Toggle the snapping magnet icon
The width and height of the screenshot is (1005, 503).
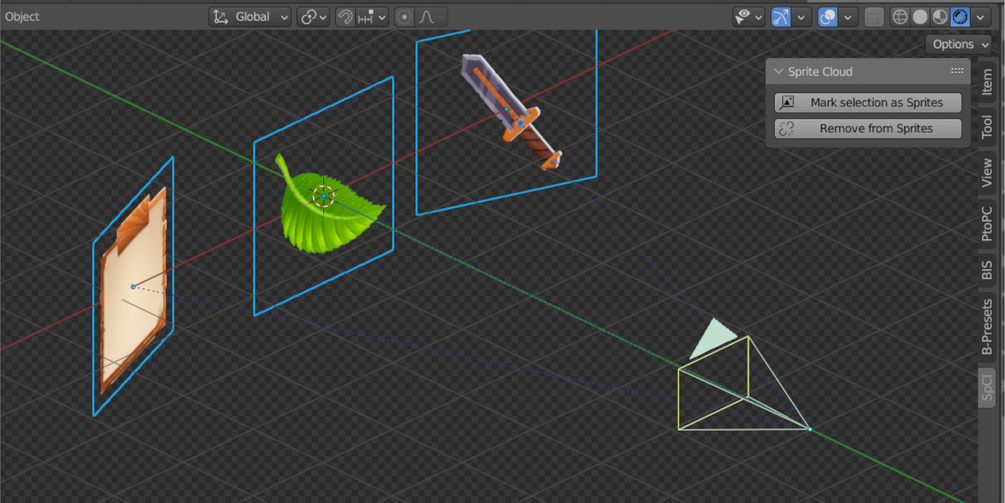click(x=345, y=17)
